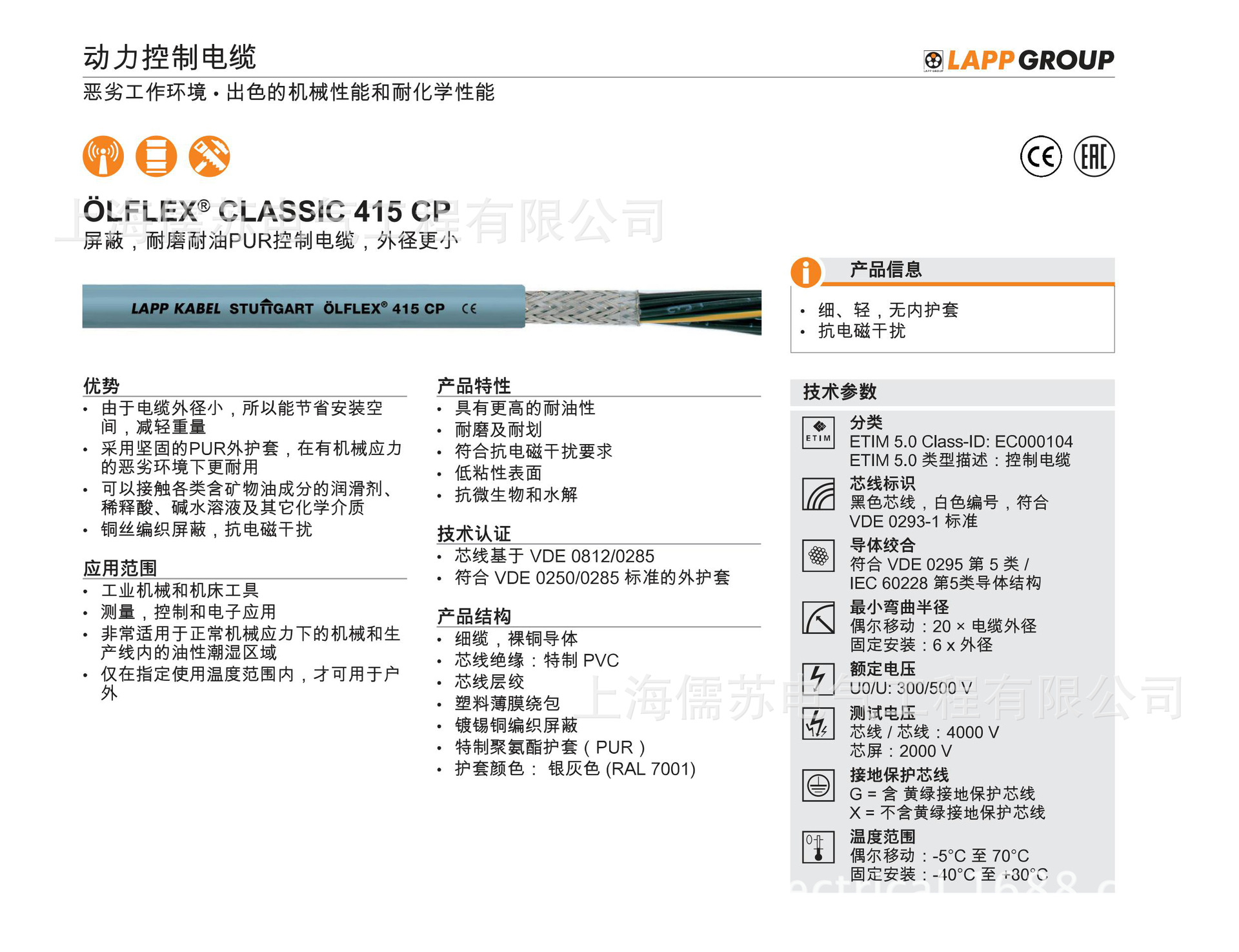Click the LAPP GROUP logo
Viewport: 1239px width, 952px height.
pos(1019,60)
